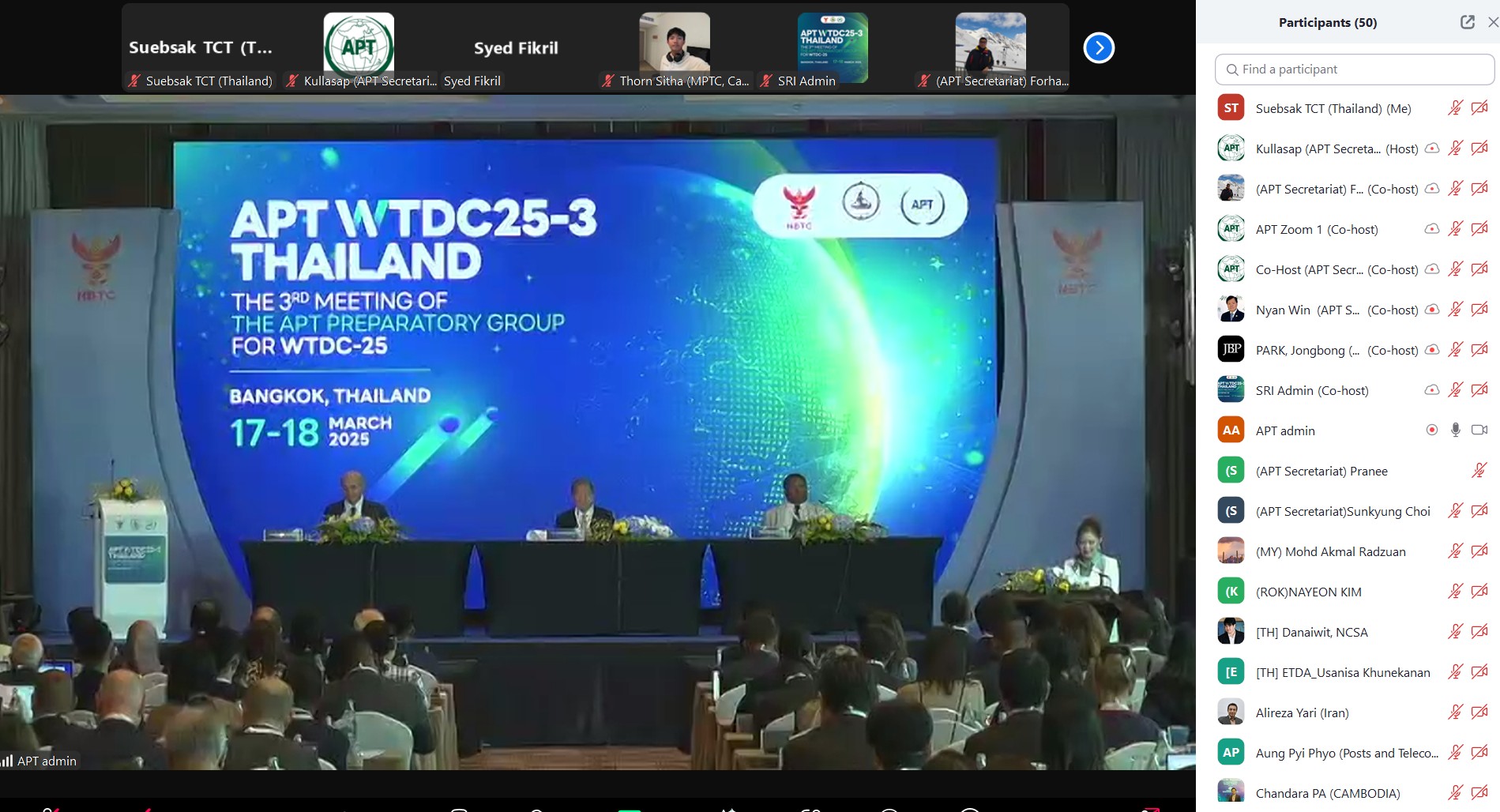Click the Participants (50) panel title

click(x=1328, y=22)
